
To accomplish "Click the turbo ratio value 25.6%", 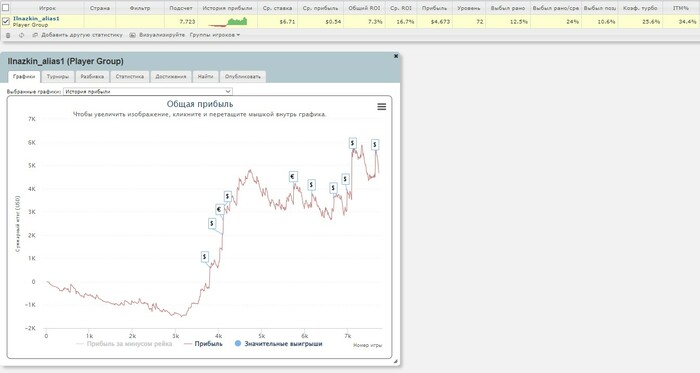I will click(x=650, y=21).
